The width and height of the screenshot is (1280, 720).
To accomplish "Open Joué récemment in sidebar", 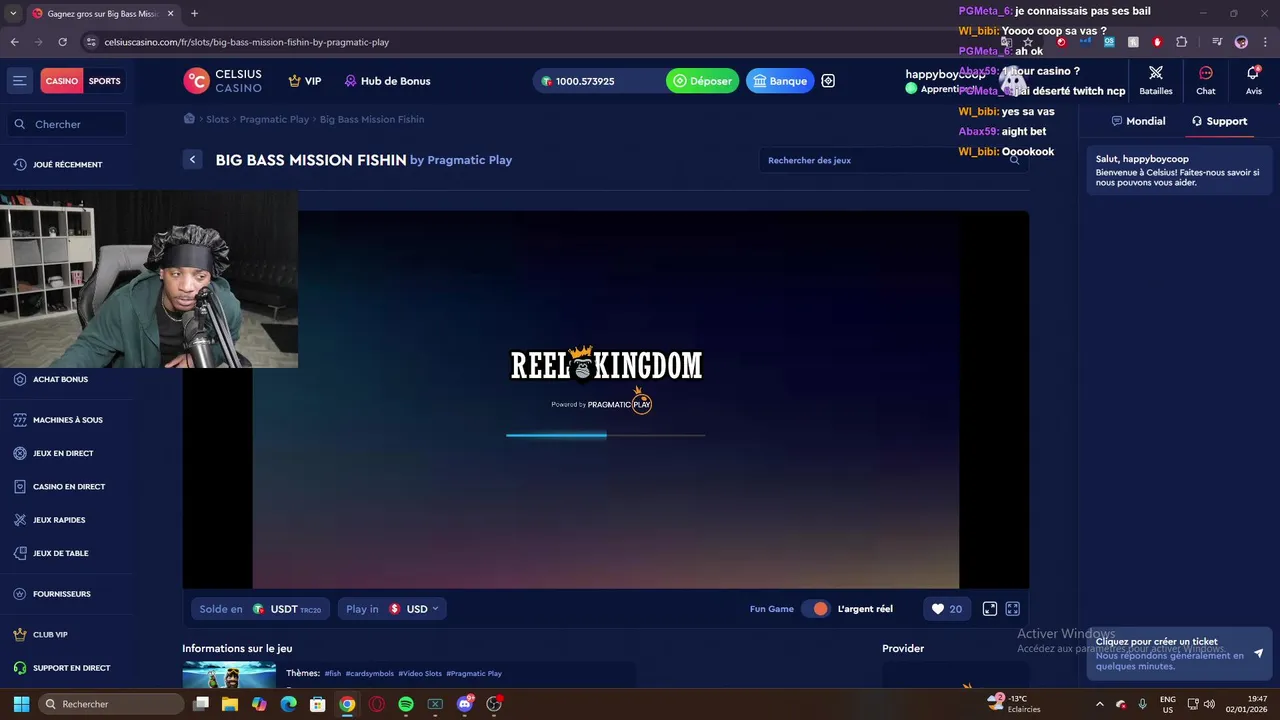I will tap(66, 164).
